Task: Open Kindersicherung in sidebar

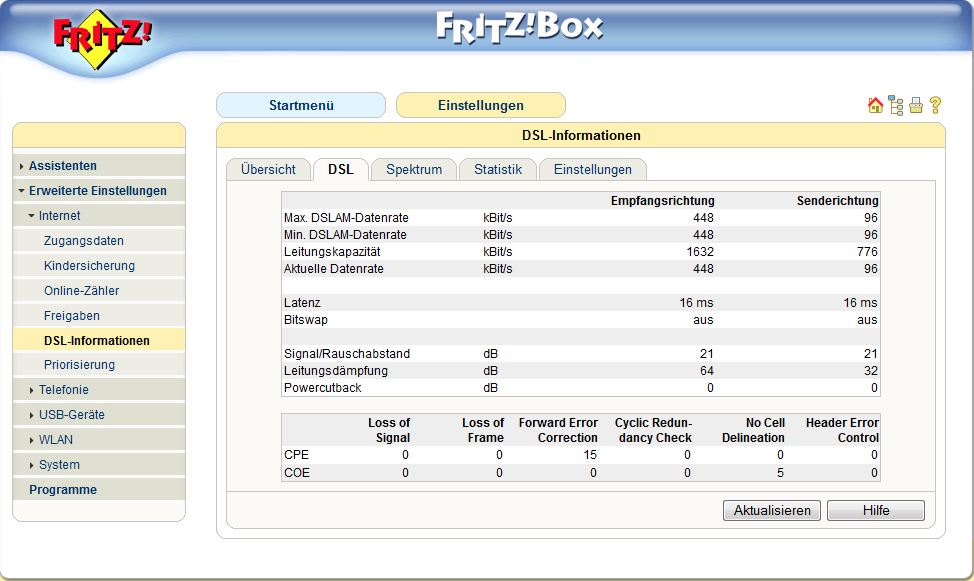Action: pos(89,266)
